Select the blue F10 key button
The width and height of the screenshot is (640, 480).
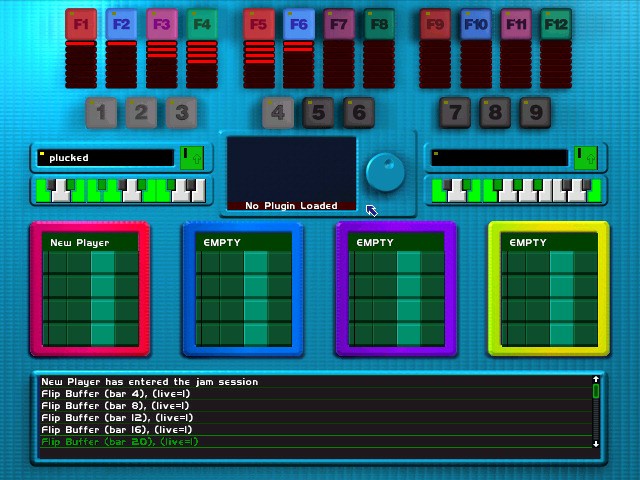[476, 24]
